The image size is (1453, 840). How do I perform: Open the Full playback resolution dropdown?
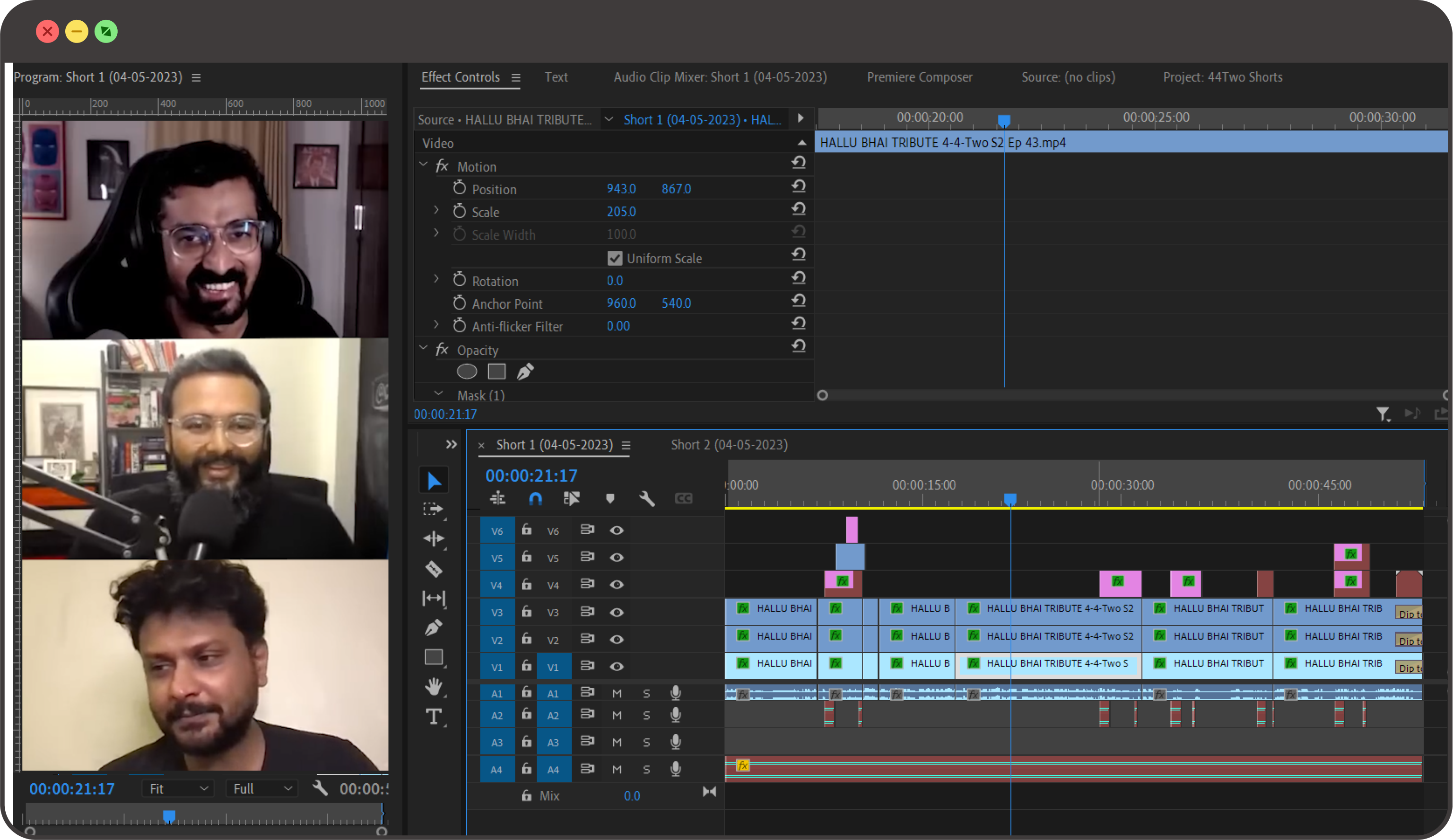pyautogui.click(x=262, y=788)
